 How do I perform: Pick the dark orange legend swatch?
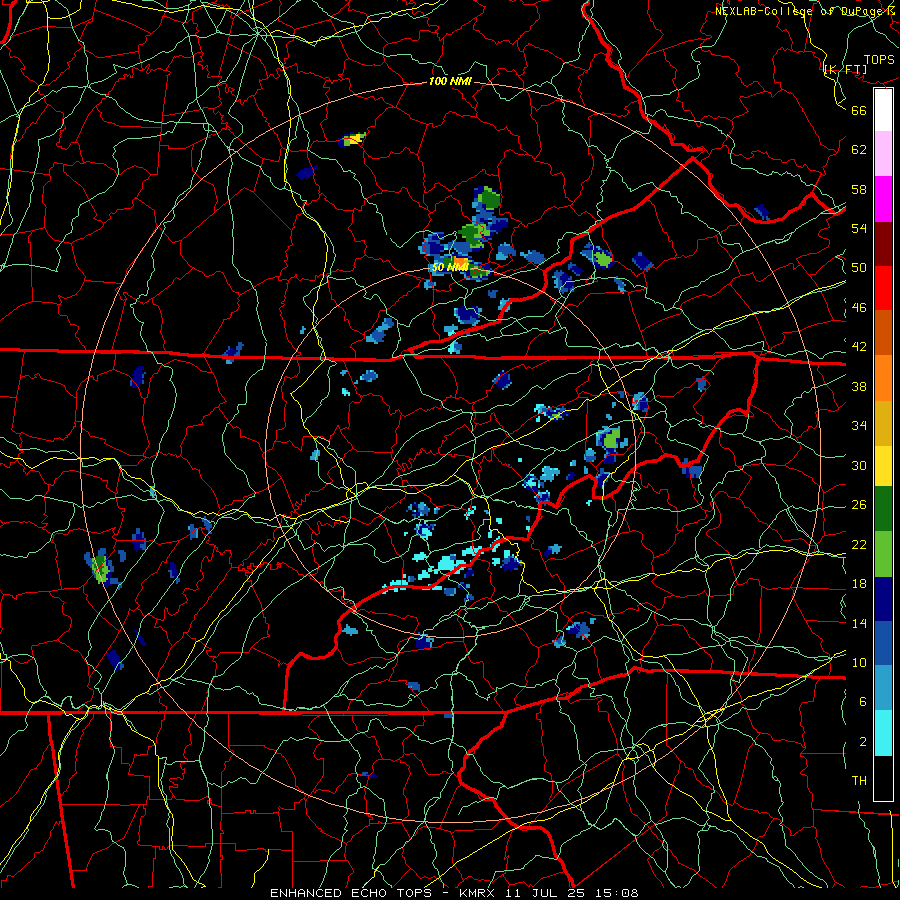tap(883, 332)
